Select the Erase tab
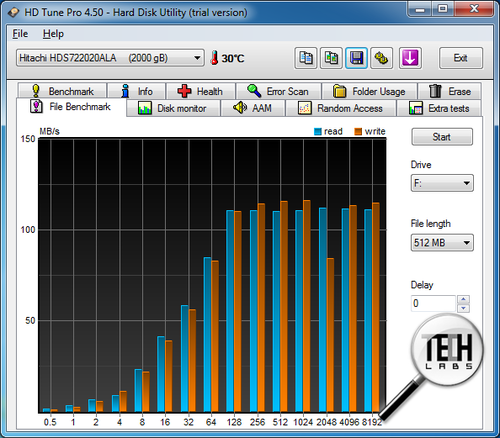 pyautogui.click(x=449, y=91)
